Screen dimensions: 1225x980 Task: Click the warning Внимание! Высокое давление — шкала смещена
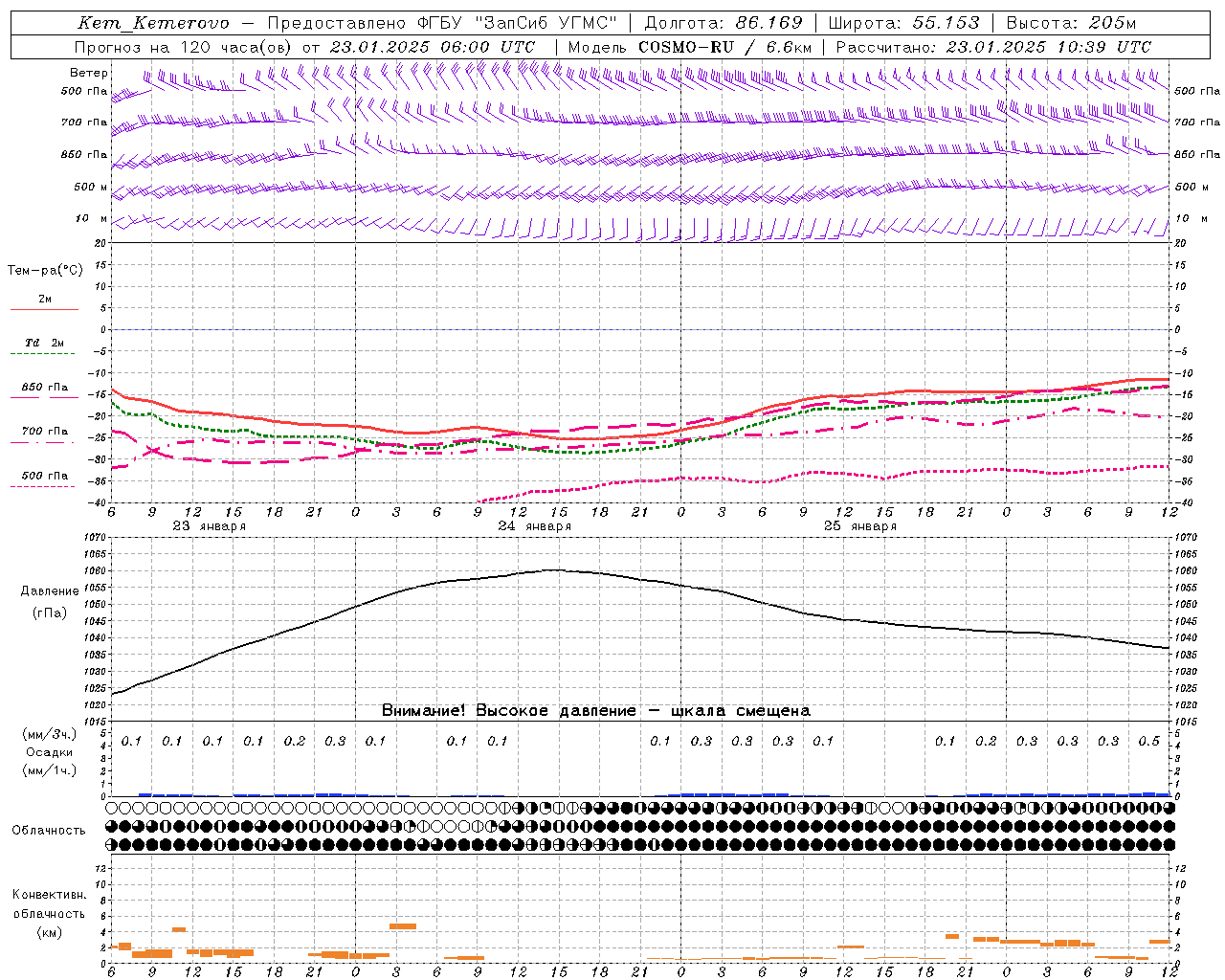[595, 711]
